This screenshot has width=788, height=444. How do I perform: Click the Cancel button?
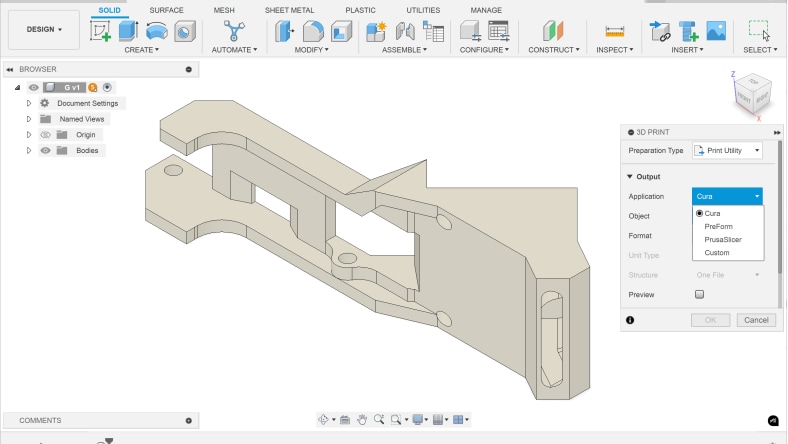(756, 320)
